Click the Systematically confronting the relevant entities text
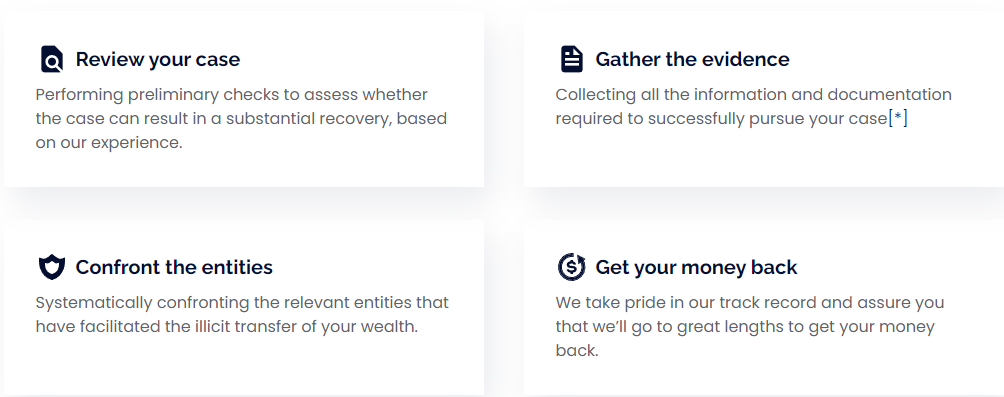The width and height of the screenshot is (1004, 397). click(x=242, y=314)
